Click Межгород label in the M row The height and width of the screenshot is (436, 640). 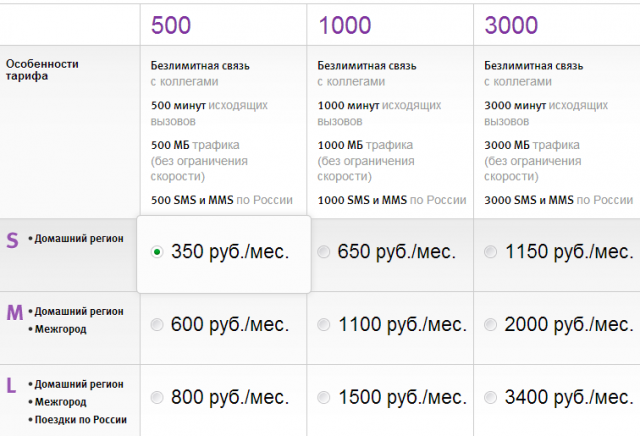tap(60, 329)
